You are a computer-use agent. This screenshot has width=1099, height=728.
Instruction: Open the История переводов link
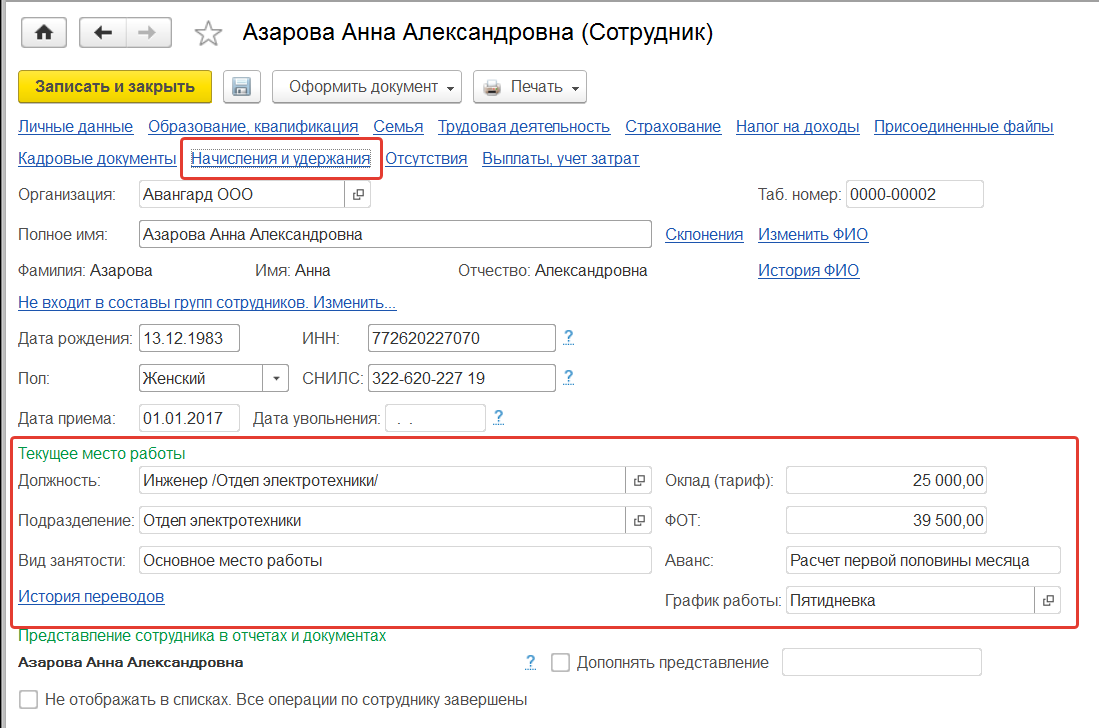click(x=91, y=597)
